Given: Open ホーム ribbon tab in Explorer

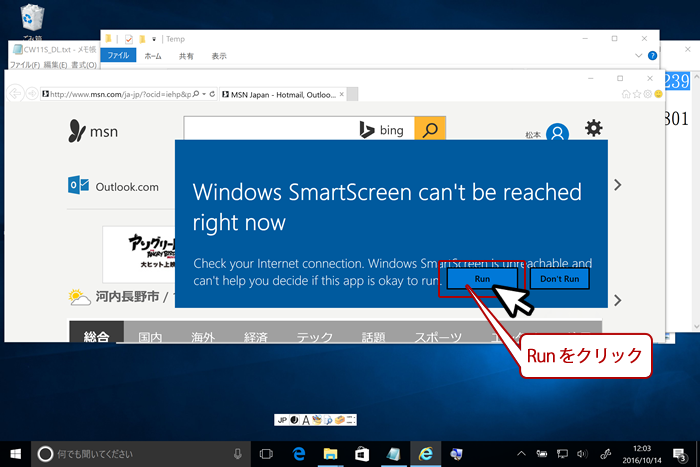Looking at the screenshot, I should point(153,56).
